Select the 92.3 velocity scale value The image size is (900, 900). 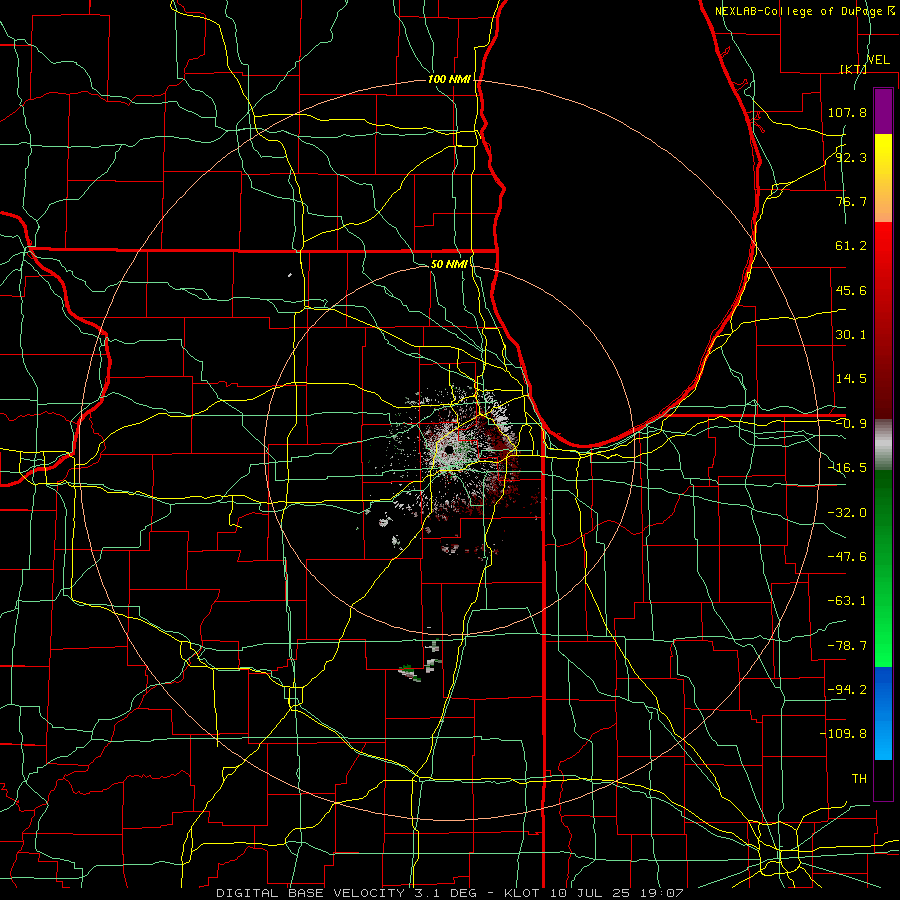851,157
